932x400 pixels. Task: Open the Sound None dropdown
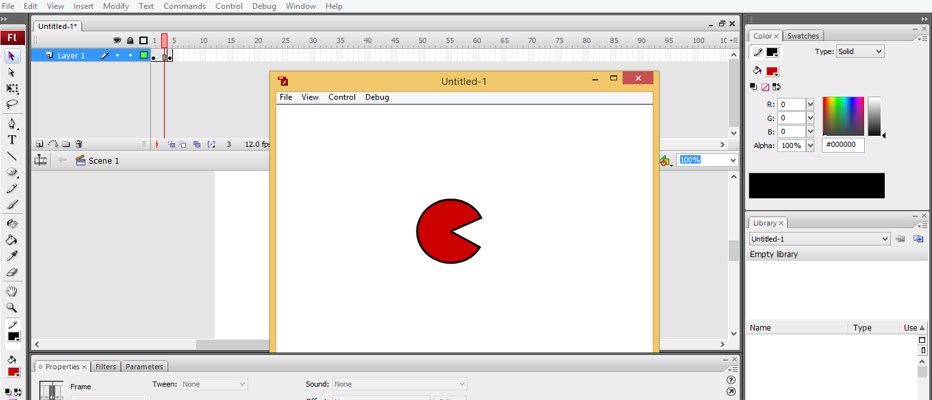pyautogui.click(x=399, y=385)
